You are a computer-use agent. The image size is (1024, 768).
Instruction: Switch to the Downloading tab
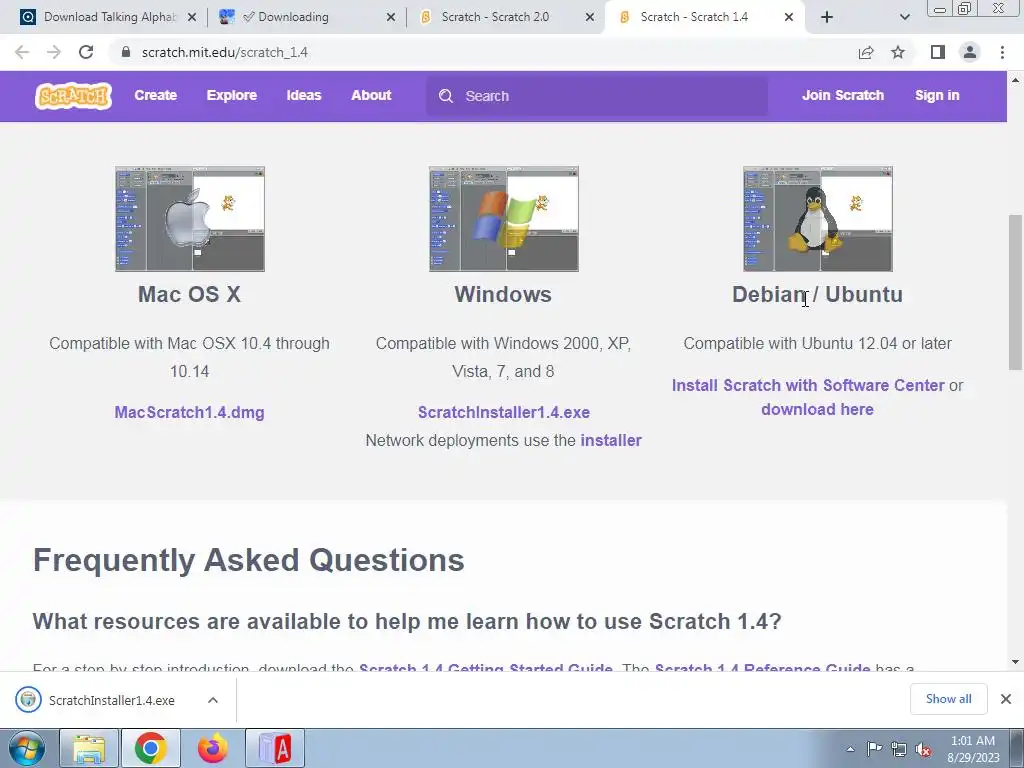click(307, 17)
